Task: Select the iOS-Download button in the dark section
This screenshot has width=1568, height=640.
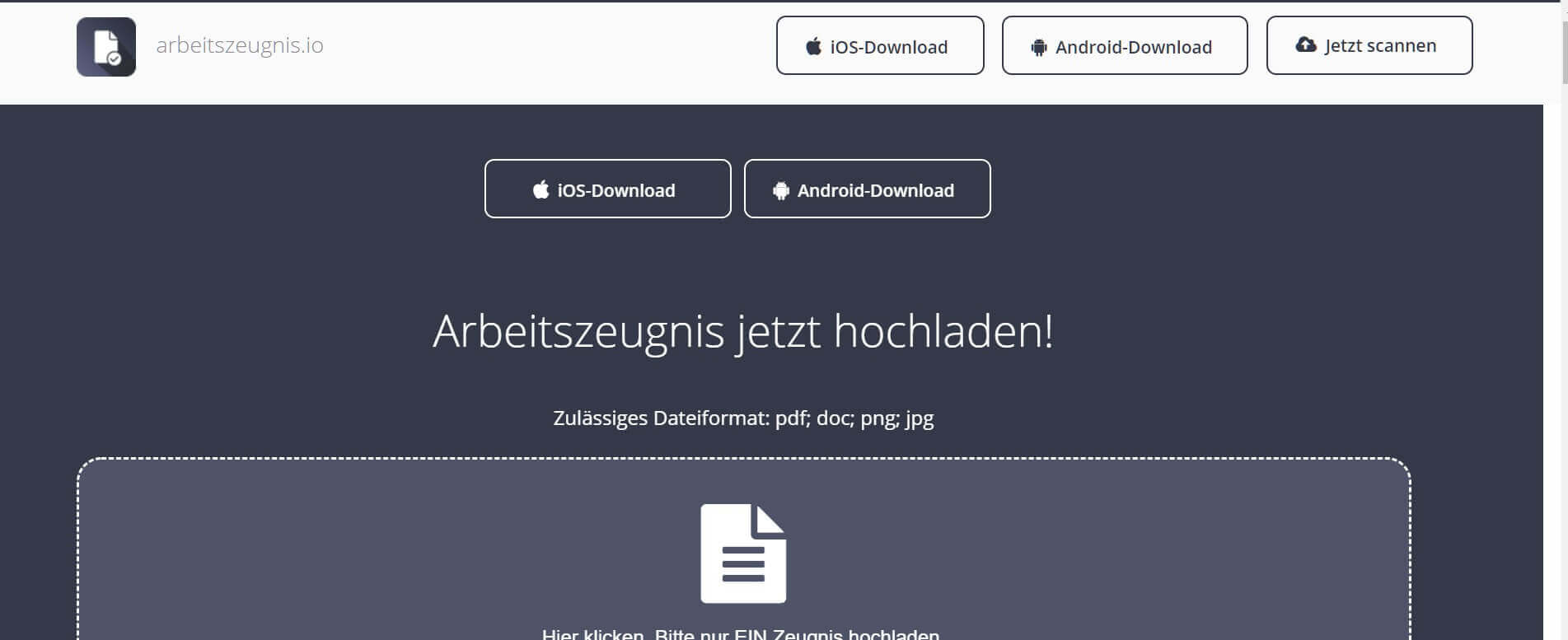Action: [608, 189]
